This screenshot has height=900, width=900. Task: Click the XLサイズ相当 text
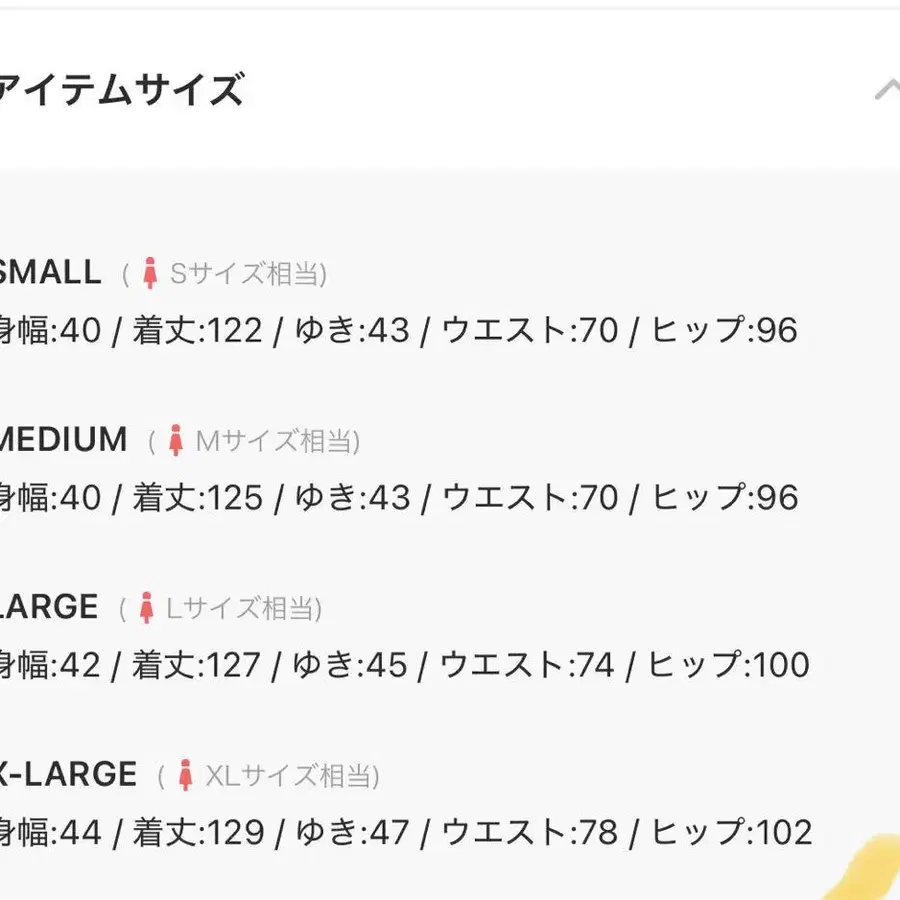292,776
